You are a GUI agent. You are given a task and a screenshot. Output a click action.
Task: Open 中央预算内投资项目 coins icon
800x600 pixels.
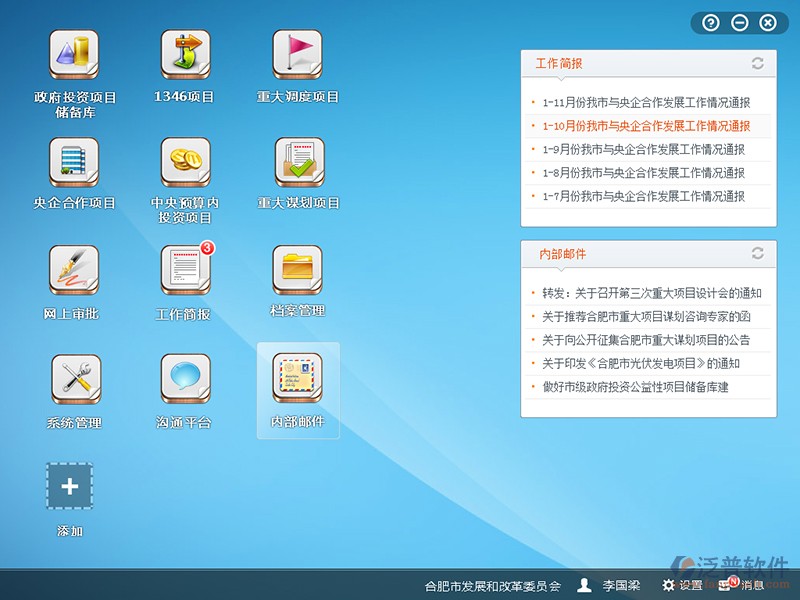(x=186, y=163)
